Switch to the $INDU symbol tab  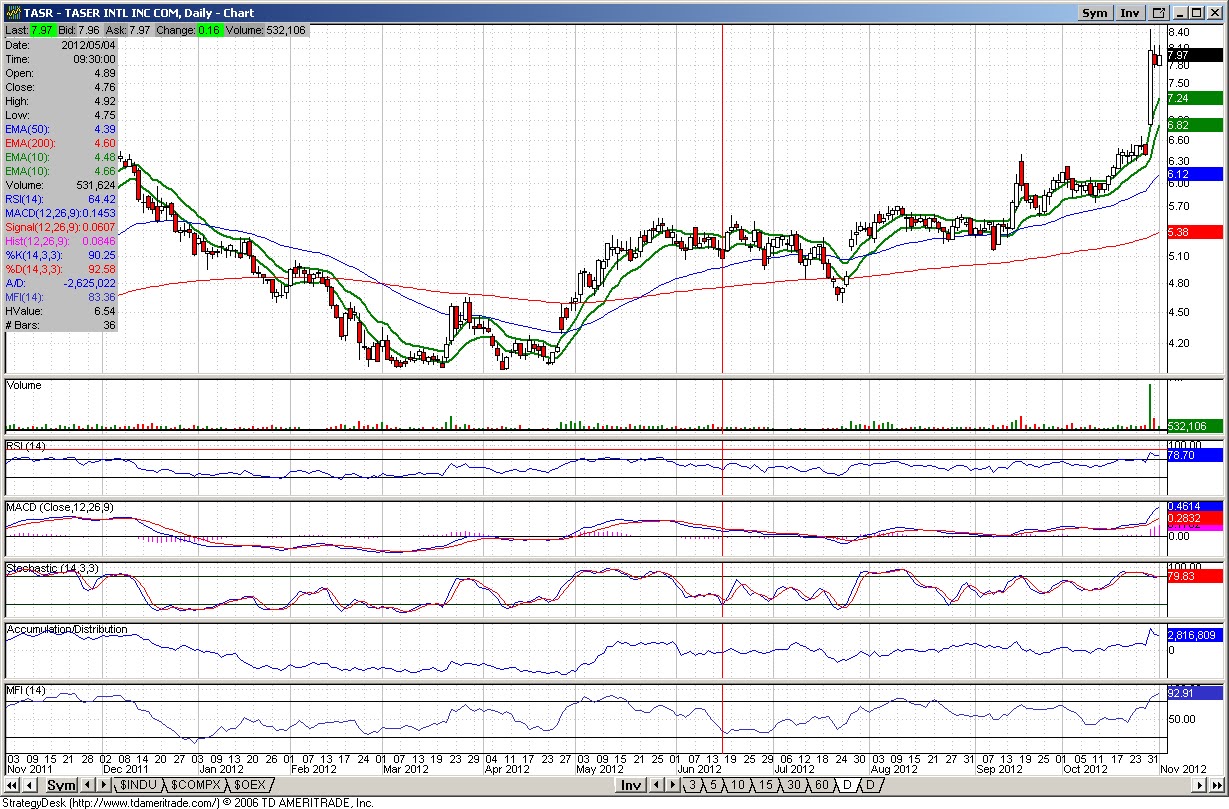140,786
